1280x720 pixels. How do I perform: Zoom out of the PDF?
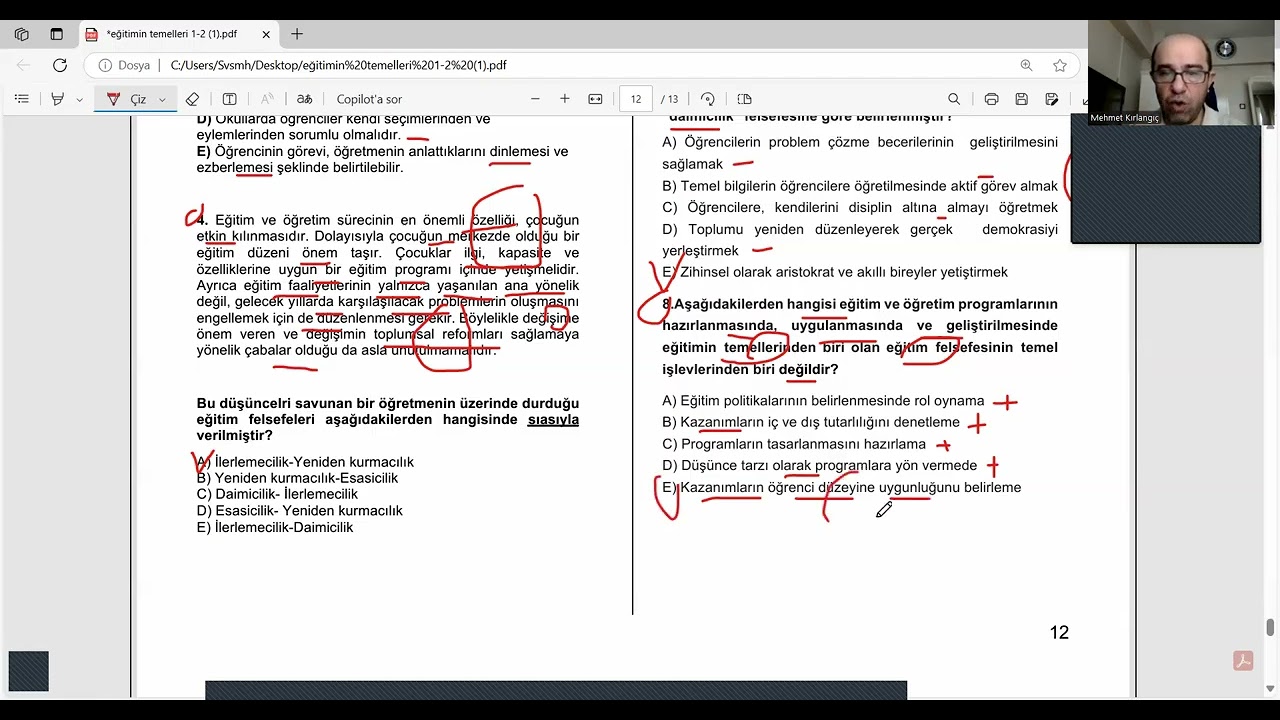[535, 99]
